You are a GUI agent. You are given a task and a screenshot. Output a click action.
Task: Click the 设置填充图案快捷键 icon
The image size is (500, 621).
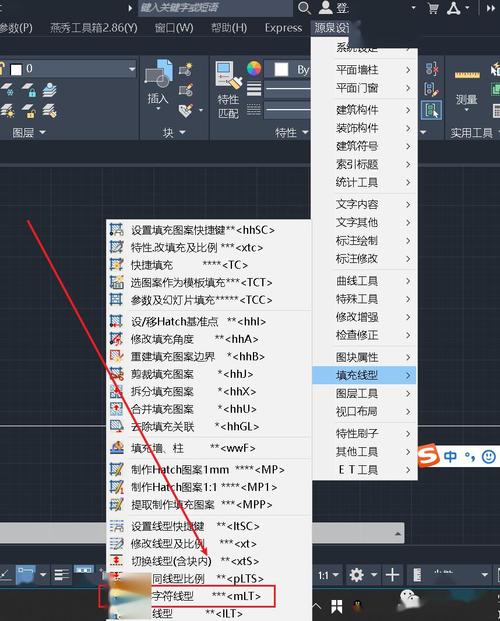point(116,229)
